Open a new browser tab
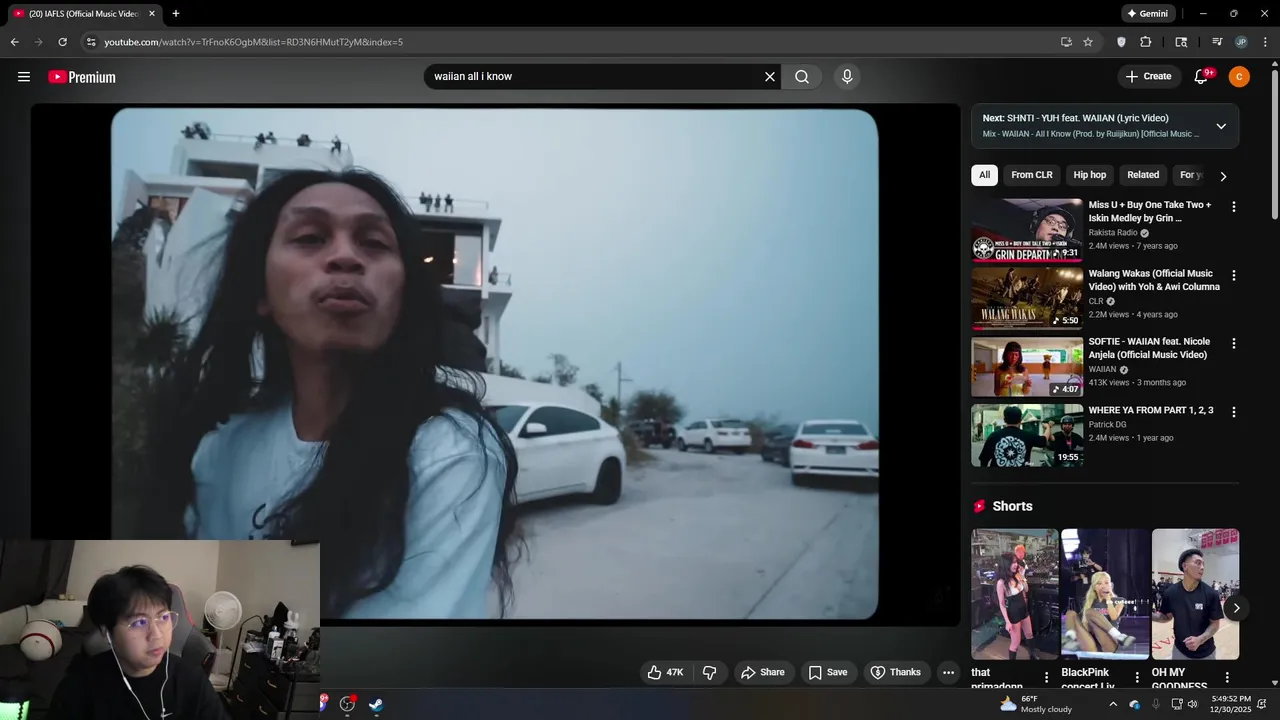 click(x=176, y=14)
